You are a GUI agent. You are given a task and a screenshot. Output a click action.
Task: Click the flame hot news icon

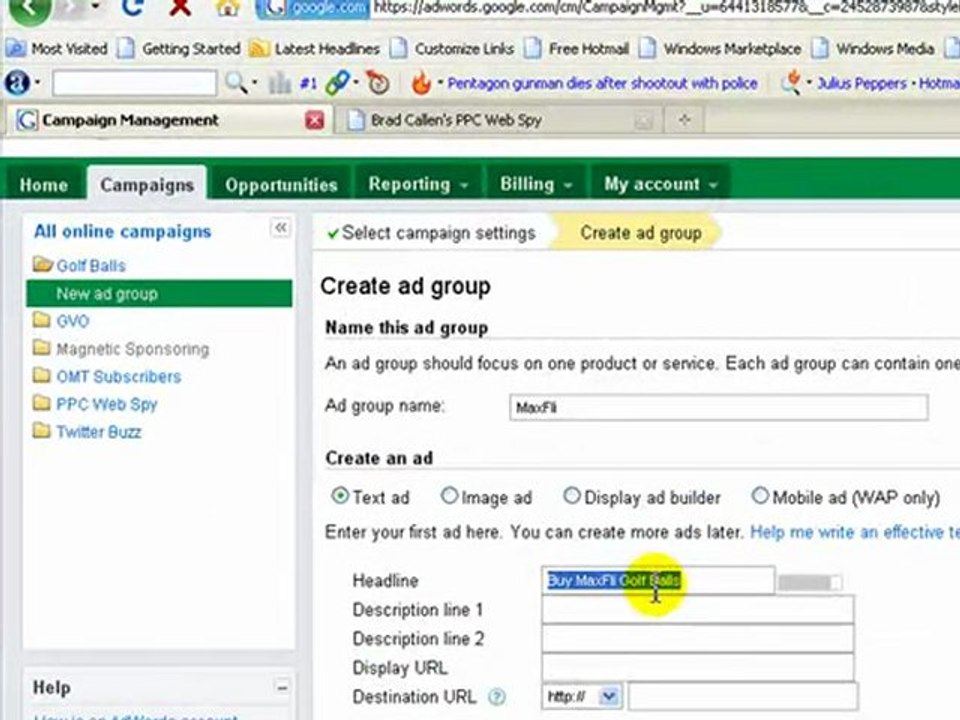[x=421, y=83]
